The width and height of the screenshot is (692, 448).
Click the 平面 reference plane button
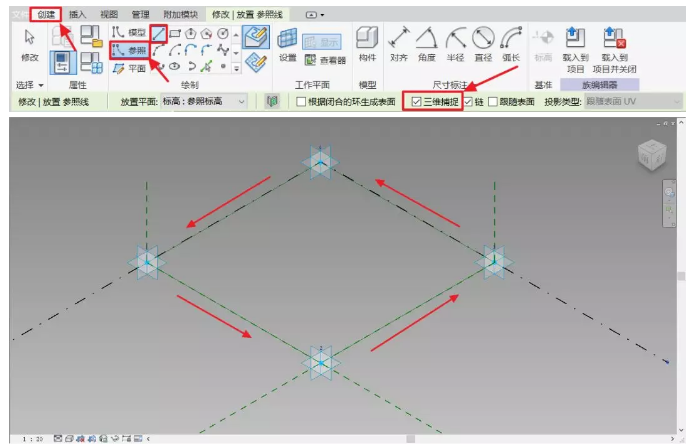point(129,68)
